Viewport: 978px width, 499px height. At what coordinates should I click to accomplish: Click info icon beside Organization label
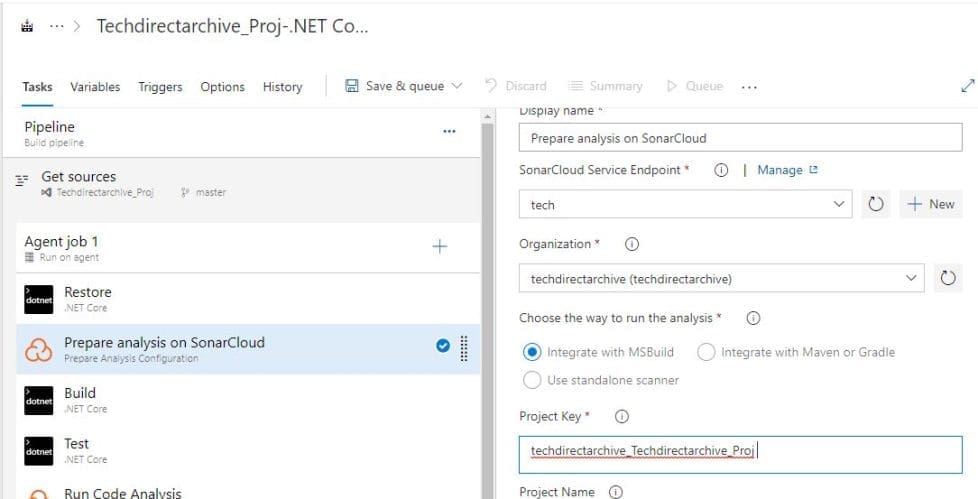(631, 244)
